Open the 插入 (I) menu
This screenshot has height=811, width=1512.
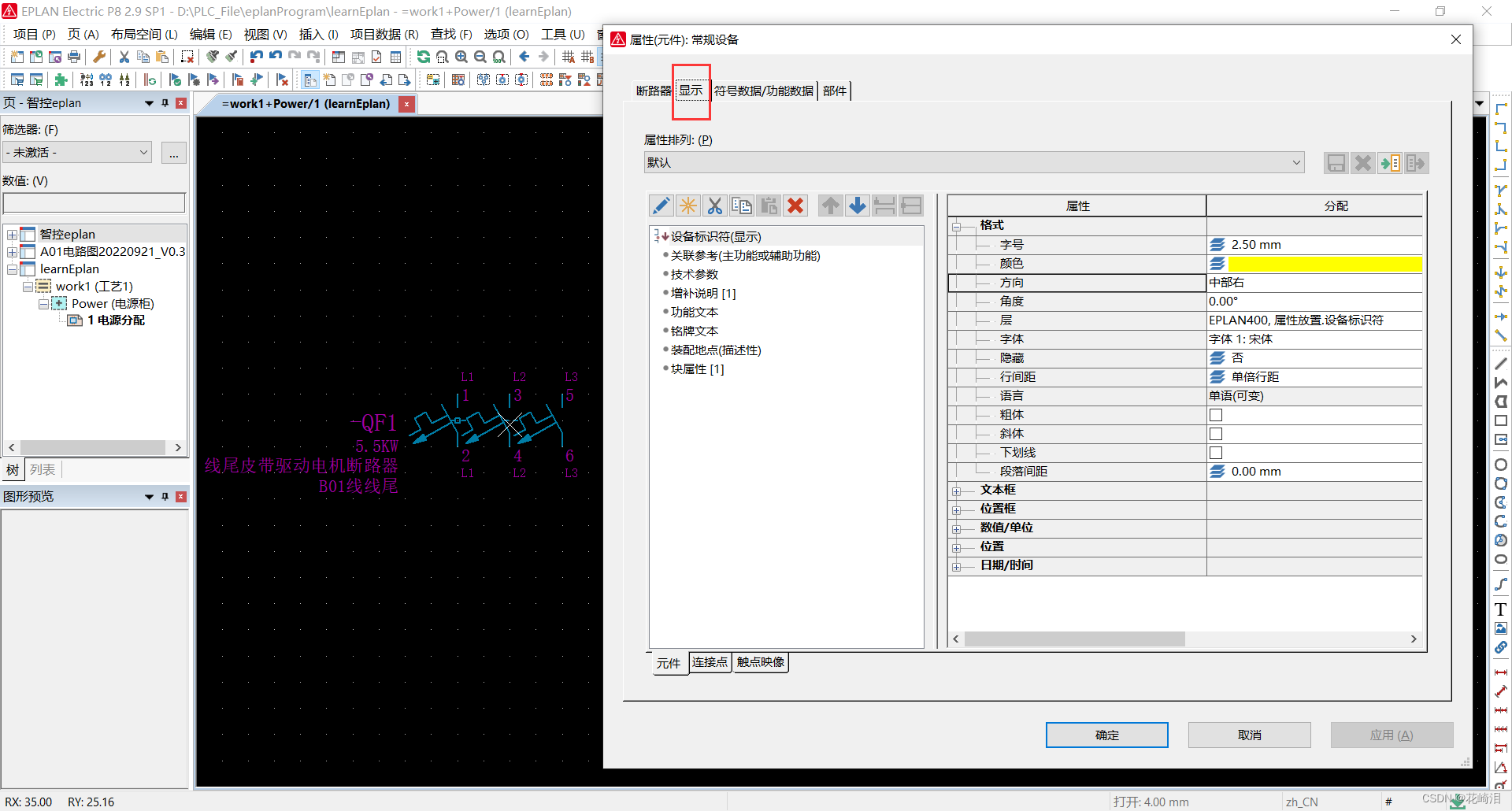[x=319, y=35]
